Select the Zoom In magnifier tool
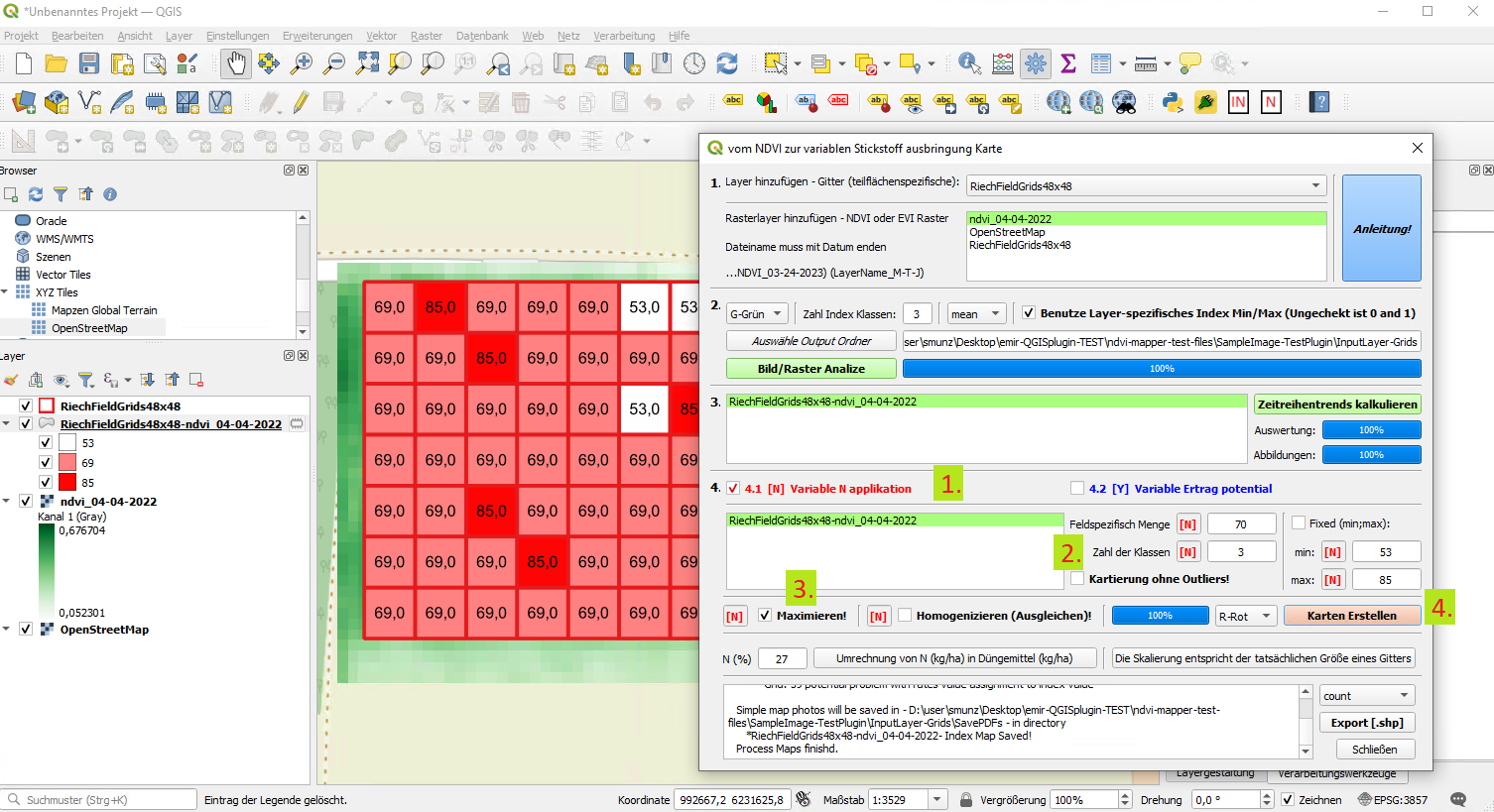The image size is (1494, 812). 302,64
